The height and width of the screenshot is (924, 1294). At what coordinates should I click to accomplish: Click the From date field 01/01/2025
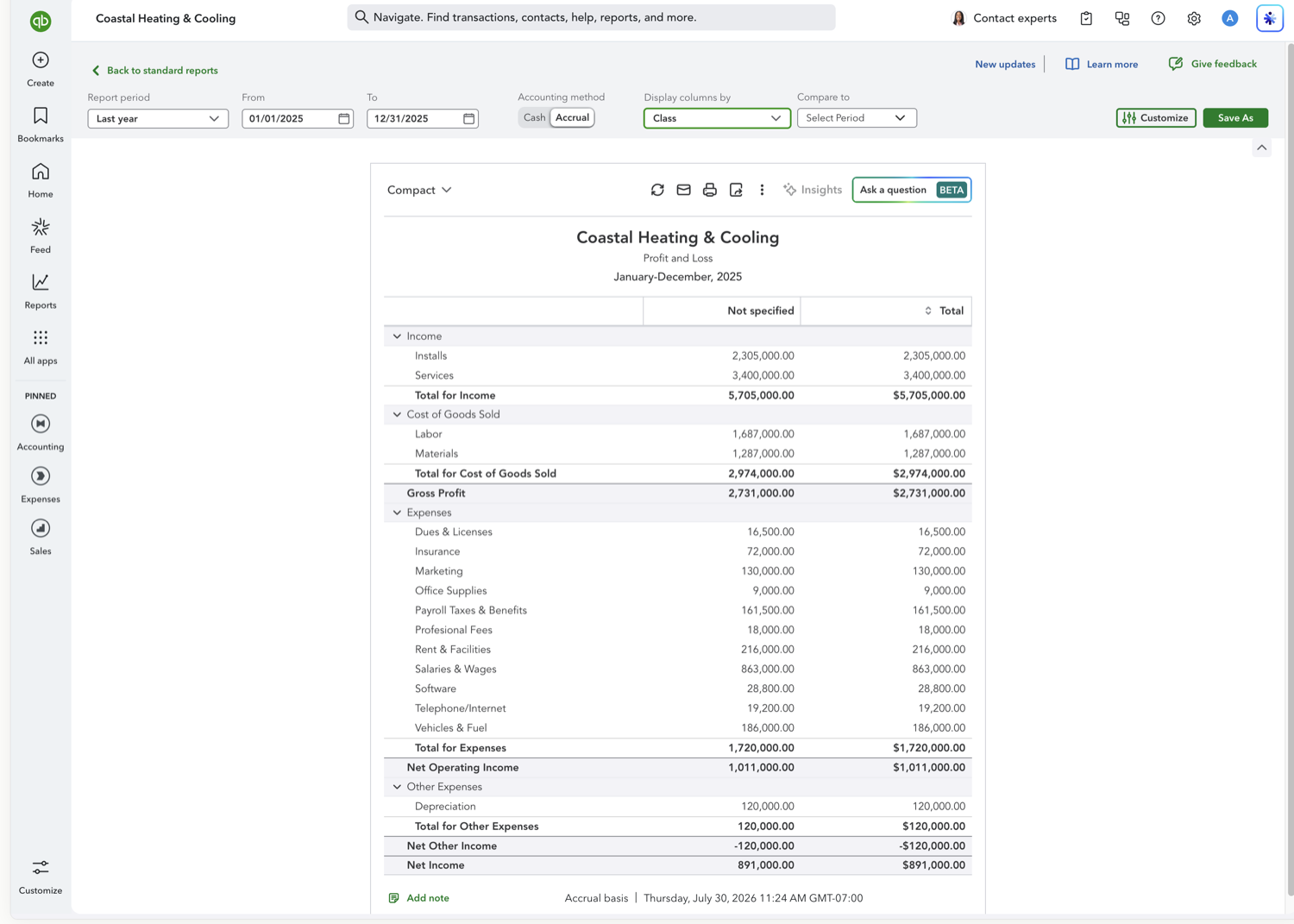pos(297,118)
